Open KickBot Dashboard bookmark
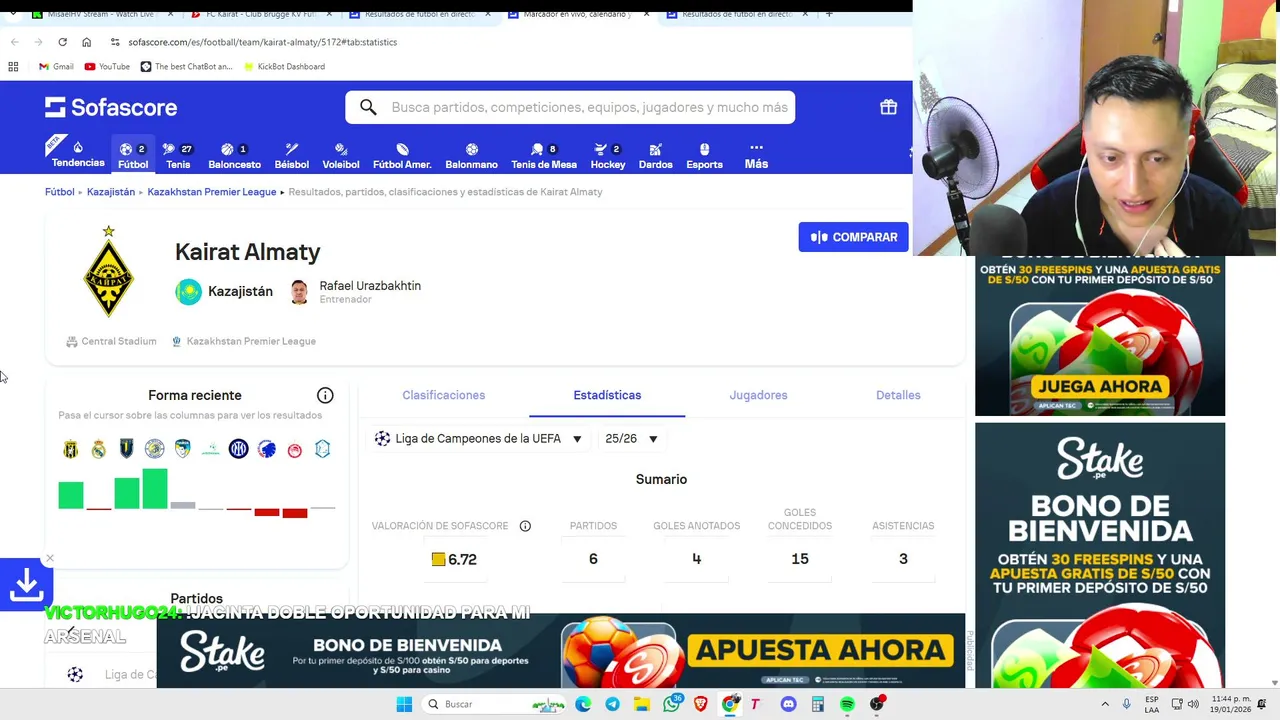Screen dimensions: 1280x720 [x=284, y=66]
